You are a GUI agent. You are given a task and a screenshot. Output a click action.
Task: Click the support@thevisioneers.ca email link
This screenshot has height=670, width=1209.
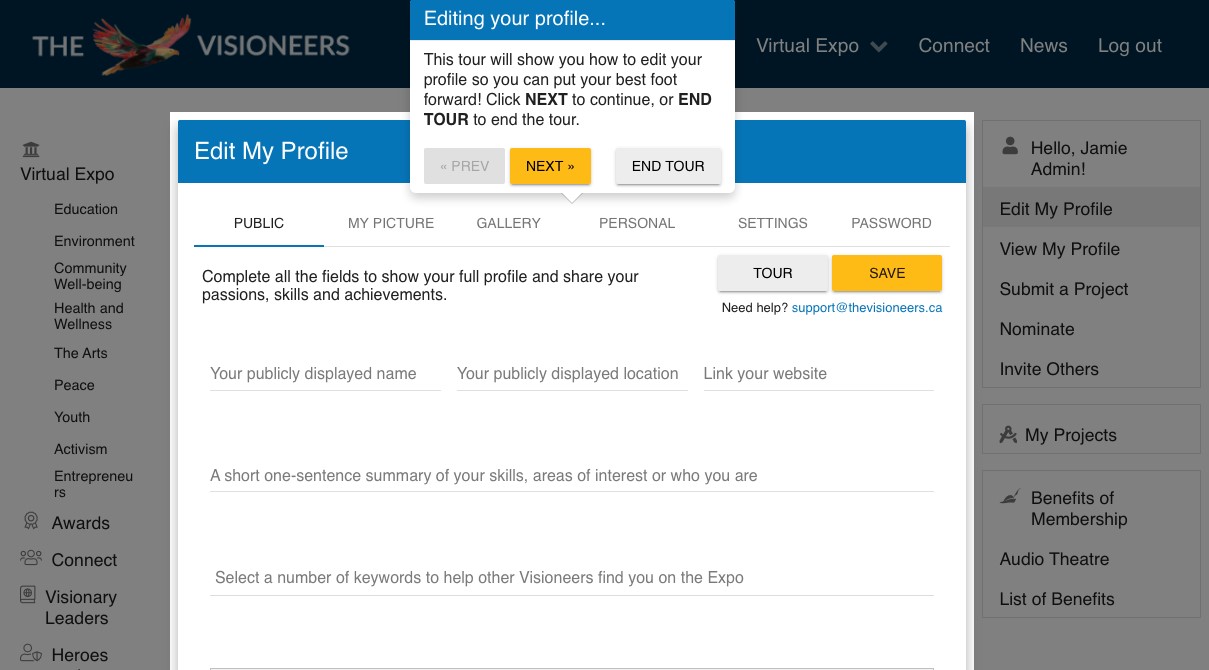click(866, 308)
